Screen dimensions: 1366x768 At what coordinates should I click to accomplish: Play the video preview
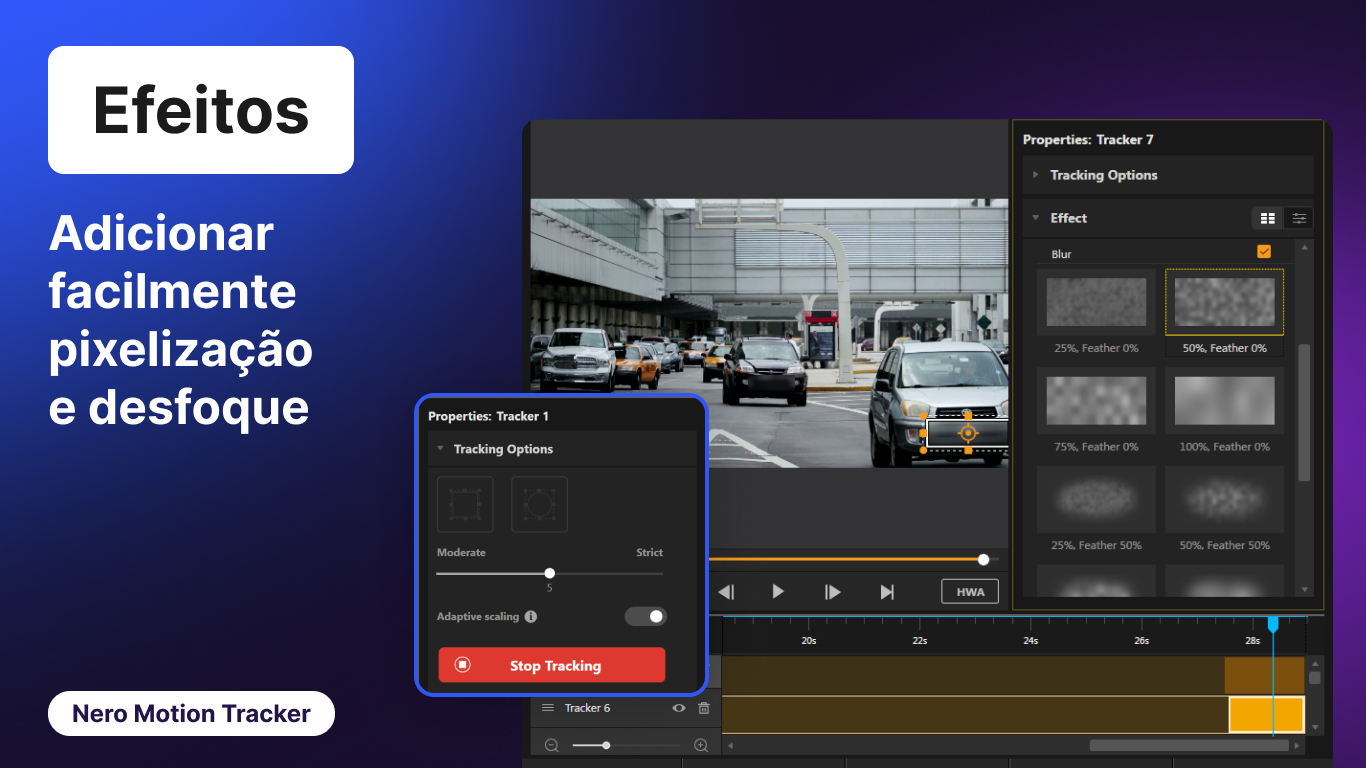[778, 592]
